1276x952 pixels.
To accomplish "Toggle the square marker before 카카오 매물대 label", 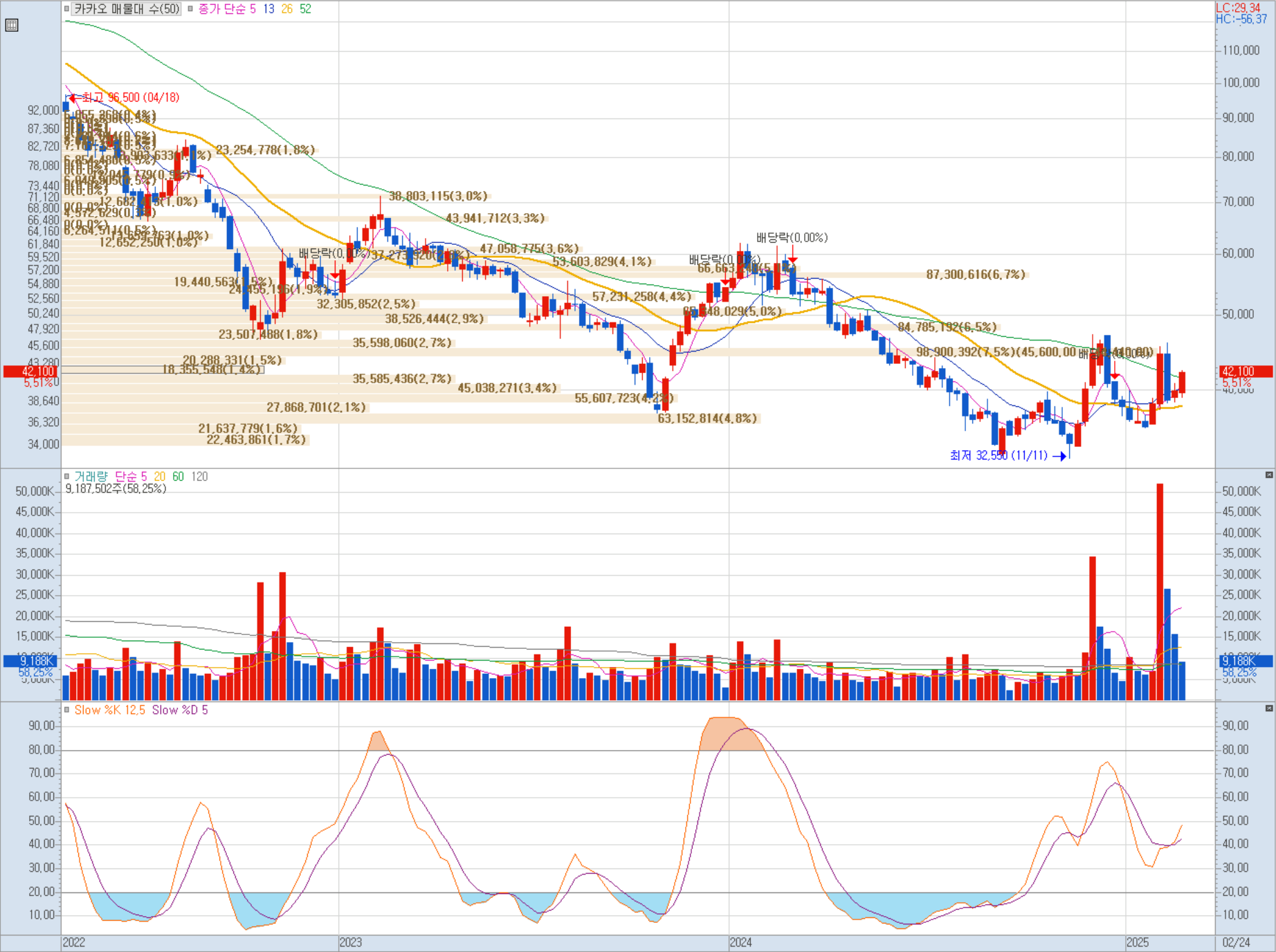I will (x=66, y=9).
